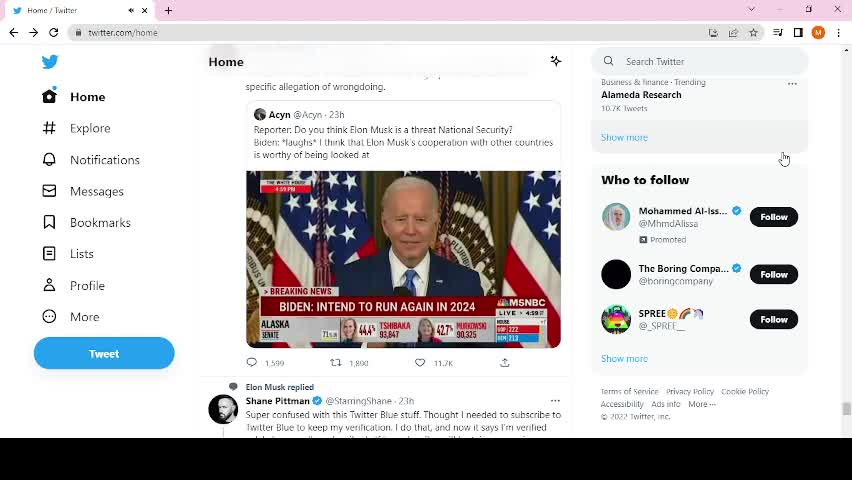This screenshot has height=480, width=852.
Task: Follow Mohammed Al-Issa account
Action: pos(773,217)
